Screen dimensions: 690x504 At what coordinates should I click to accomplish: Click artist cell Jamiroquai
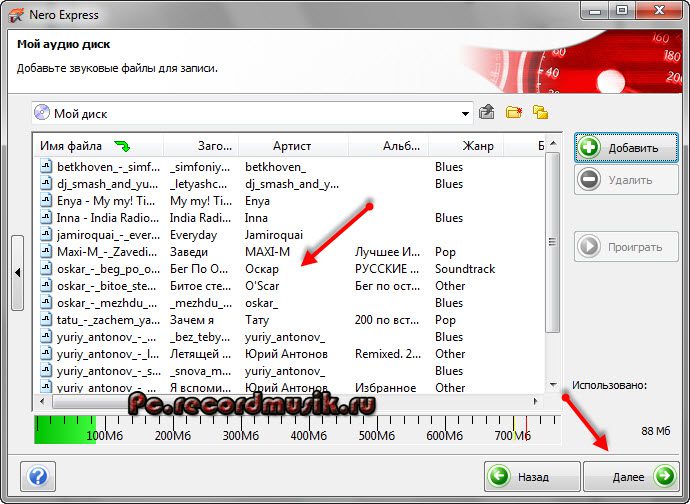274,235
